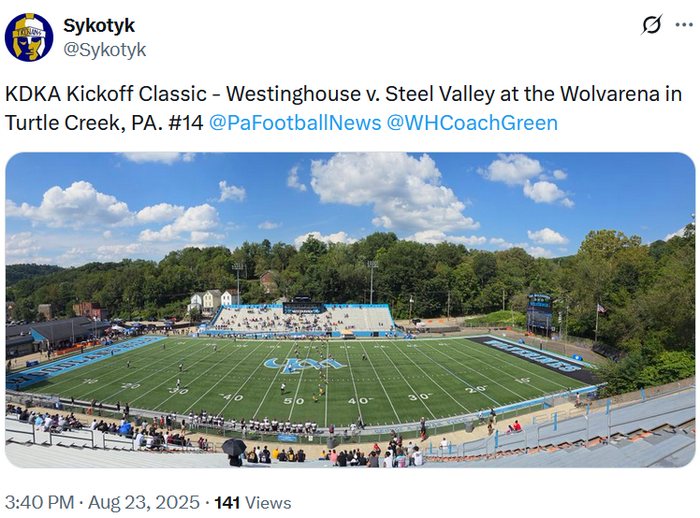This screenshot has width=700, height=518.
Task: Click the #14 text in the tweet
Action: point(185,123)
